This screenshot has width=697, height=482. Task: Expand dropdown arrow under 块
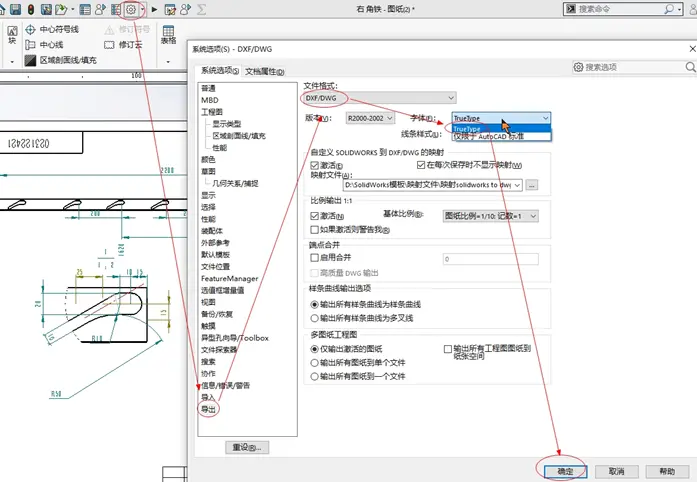(x=12, y=62)
